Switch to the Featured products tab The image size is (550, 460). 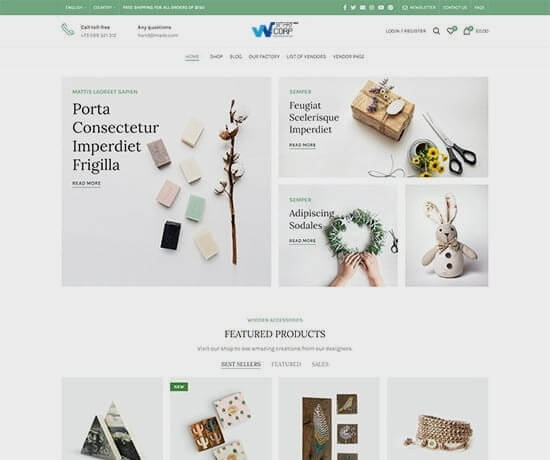tap(286, 364)
